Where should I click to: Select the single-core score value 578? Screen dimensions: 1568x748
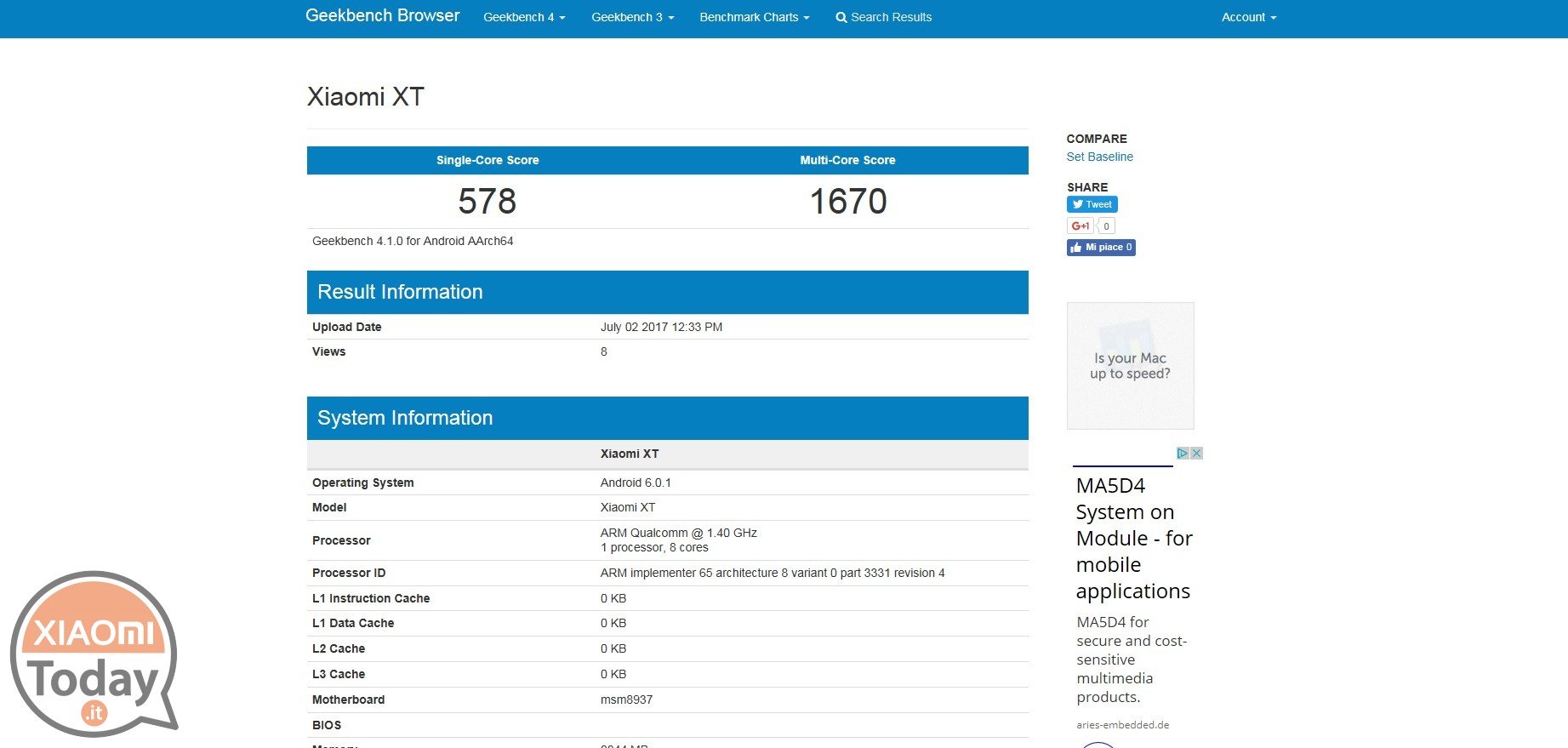pos(488,202)
